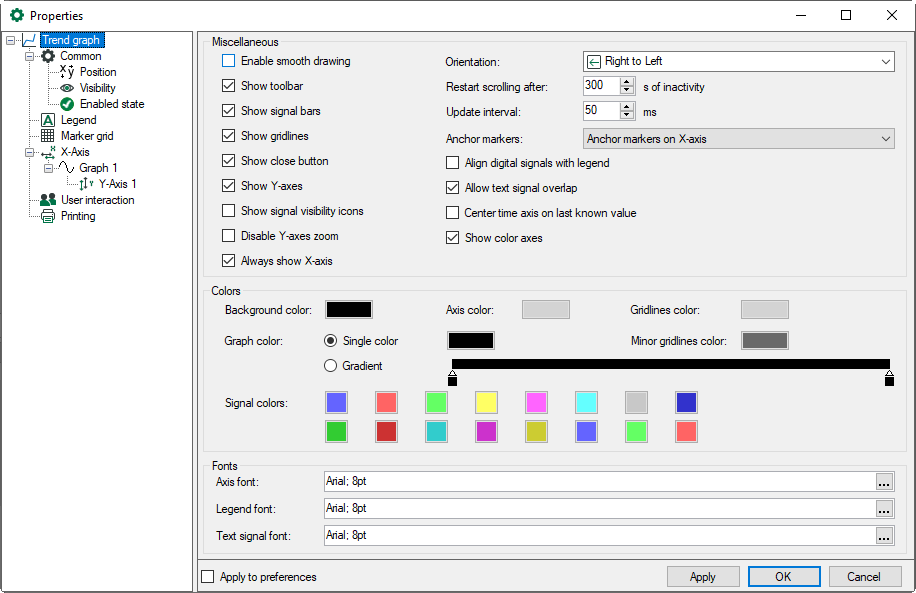Viewport: 916px width, 593px height.
Task: Click the Common gear icon in tree
Action: click(48, 56)
